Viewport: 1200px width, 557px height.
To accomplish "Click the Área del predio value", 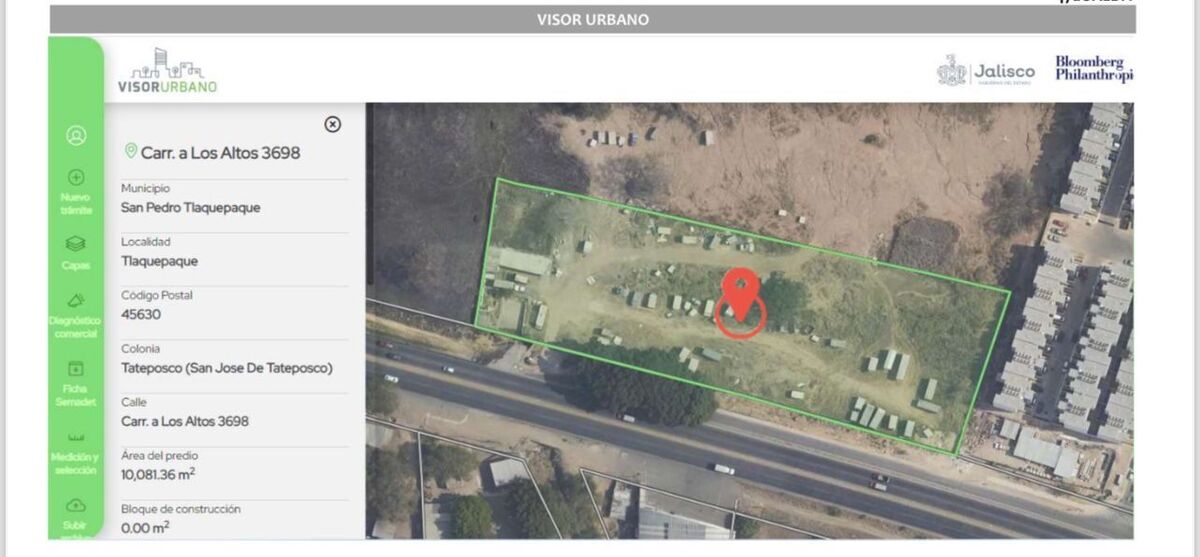I will click(158, 473).
